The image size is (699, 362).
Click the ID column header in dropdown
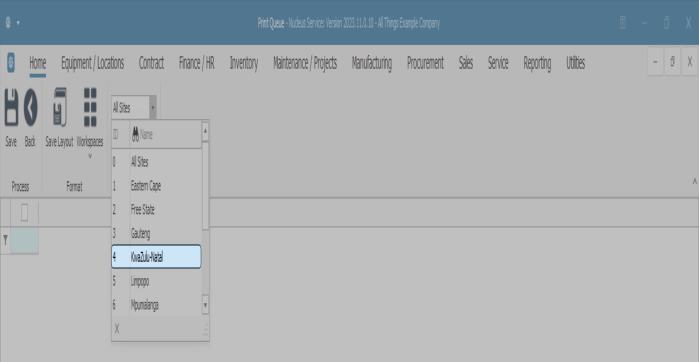[x=120, y=135]
